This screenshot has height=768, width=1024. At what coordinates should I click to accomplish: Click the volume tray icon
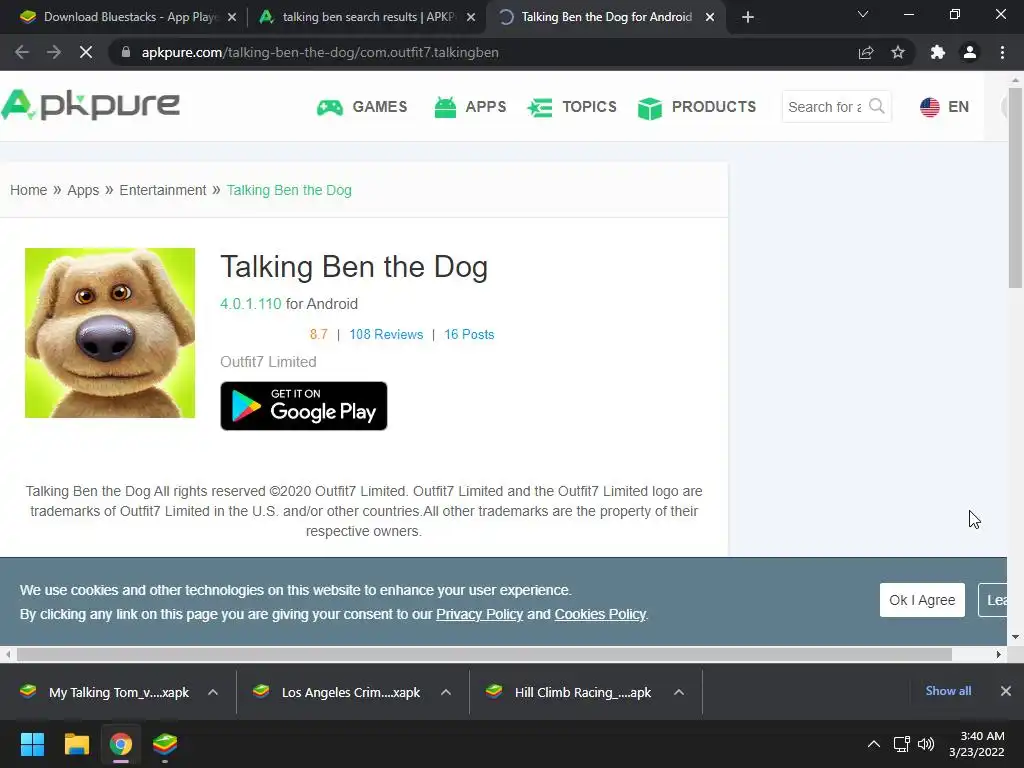tap(925, 744)
